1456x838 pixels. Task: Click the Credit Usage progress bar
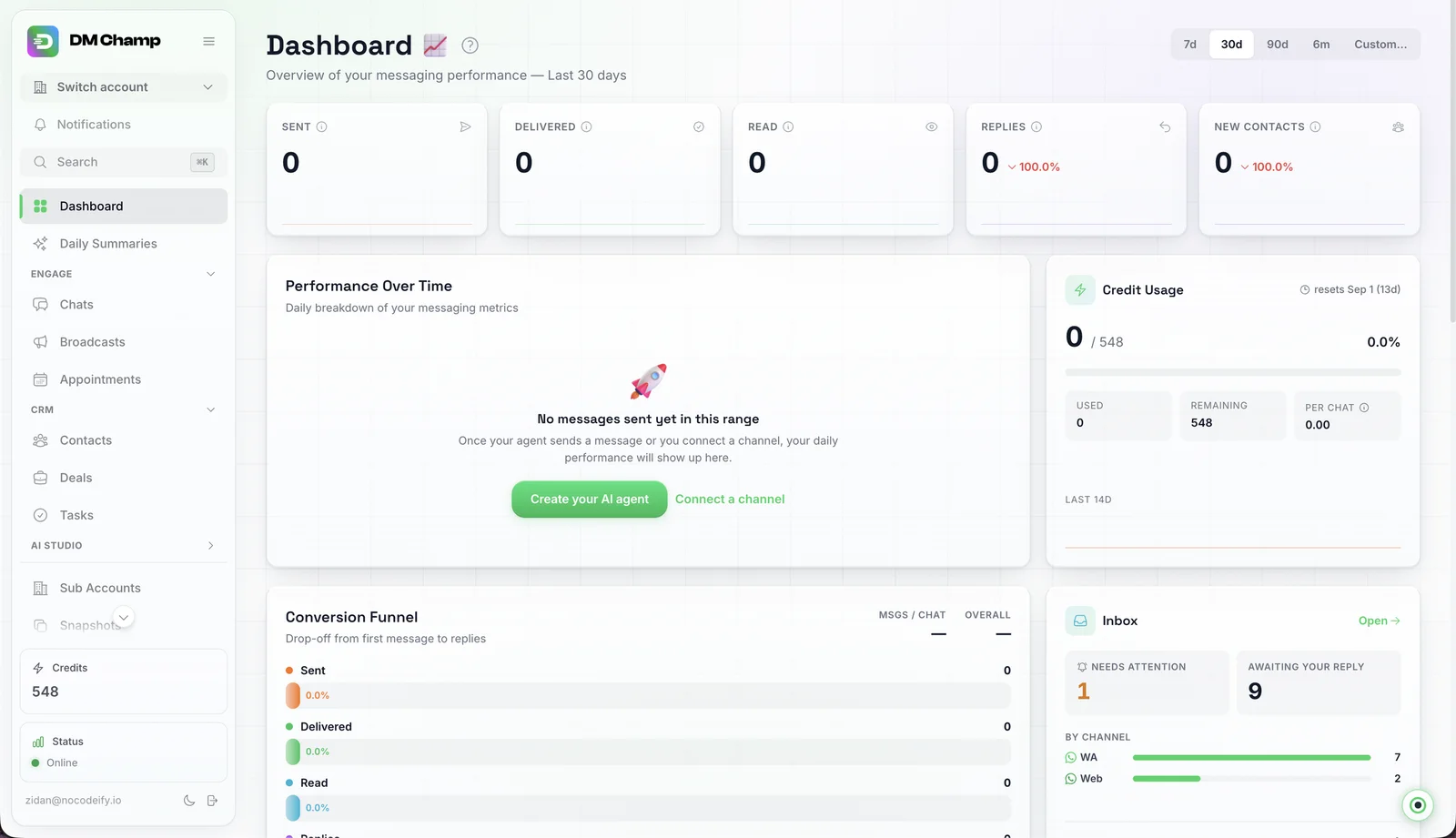1233,372
